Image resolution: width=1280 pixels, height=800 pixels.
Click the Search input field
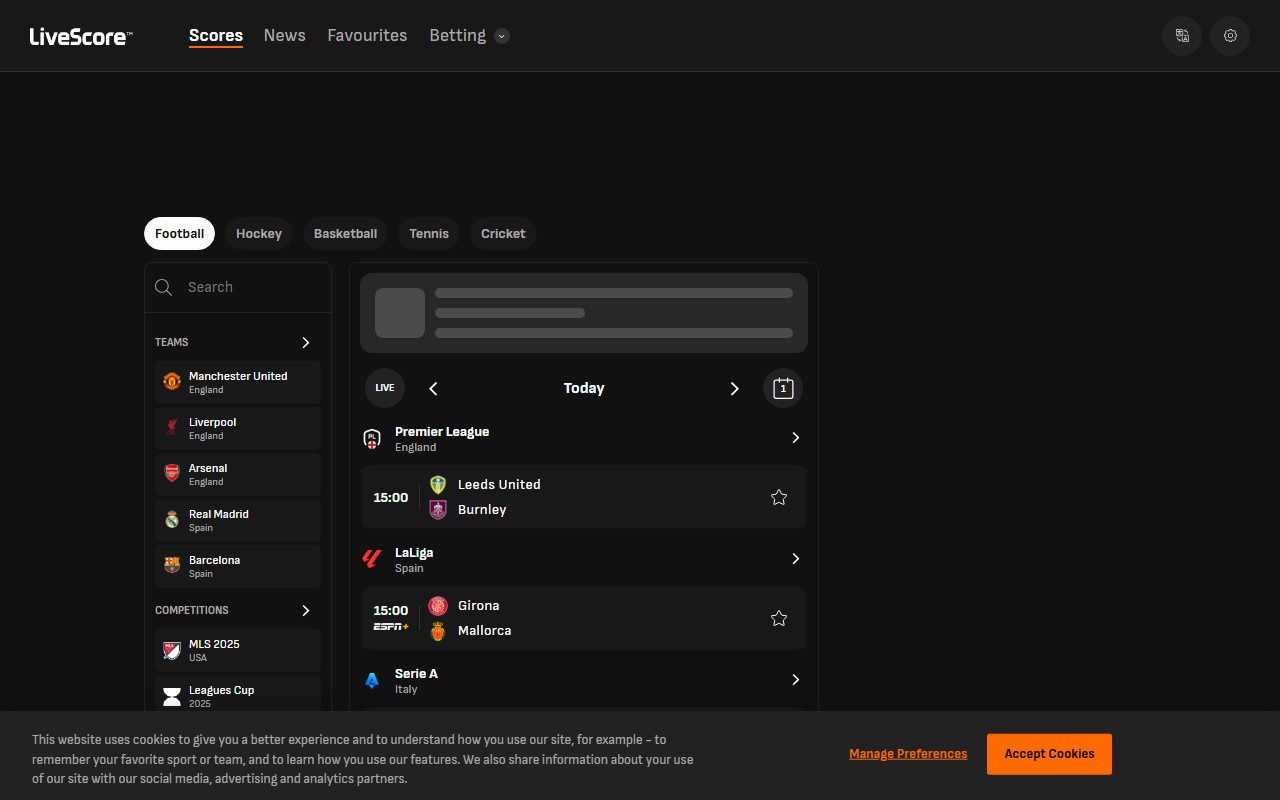point(238,287)
